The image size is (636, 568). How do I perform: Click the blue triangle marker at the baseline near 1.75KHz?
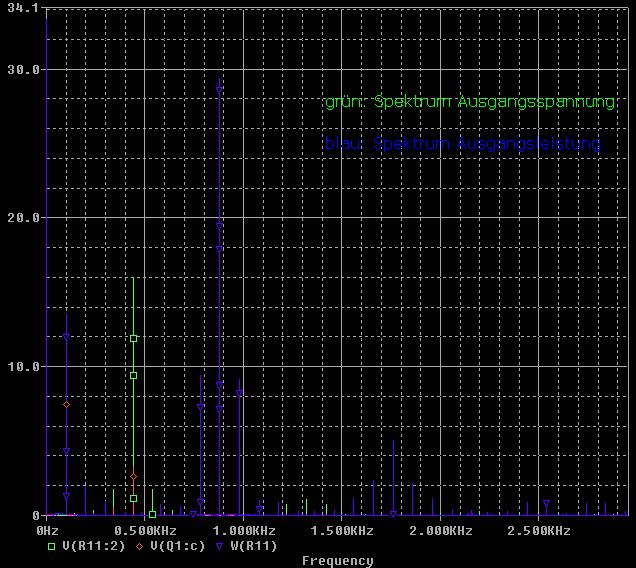pyautogui.click(x=393, y=514)
